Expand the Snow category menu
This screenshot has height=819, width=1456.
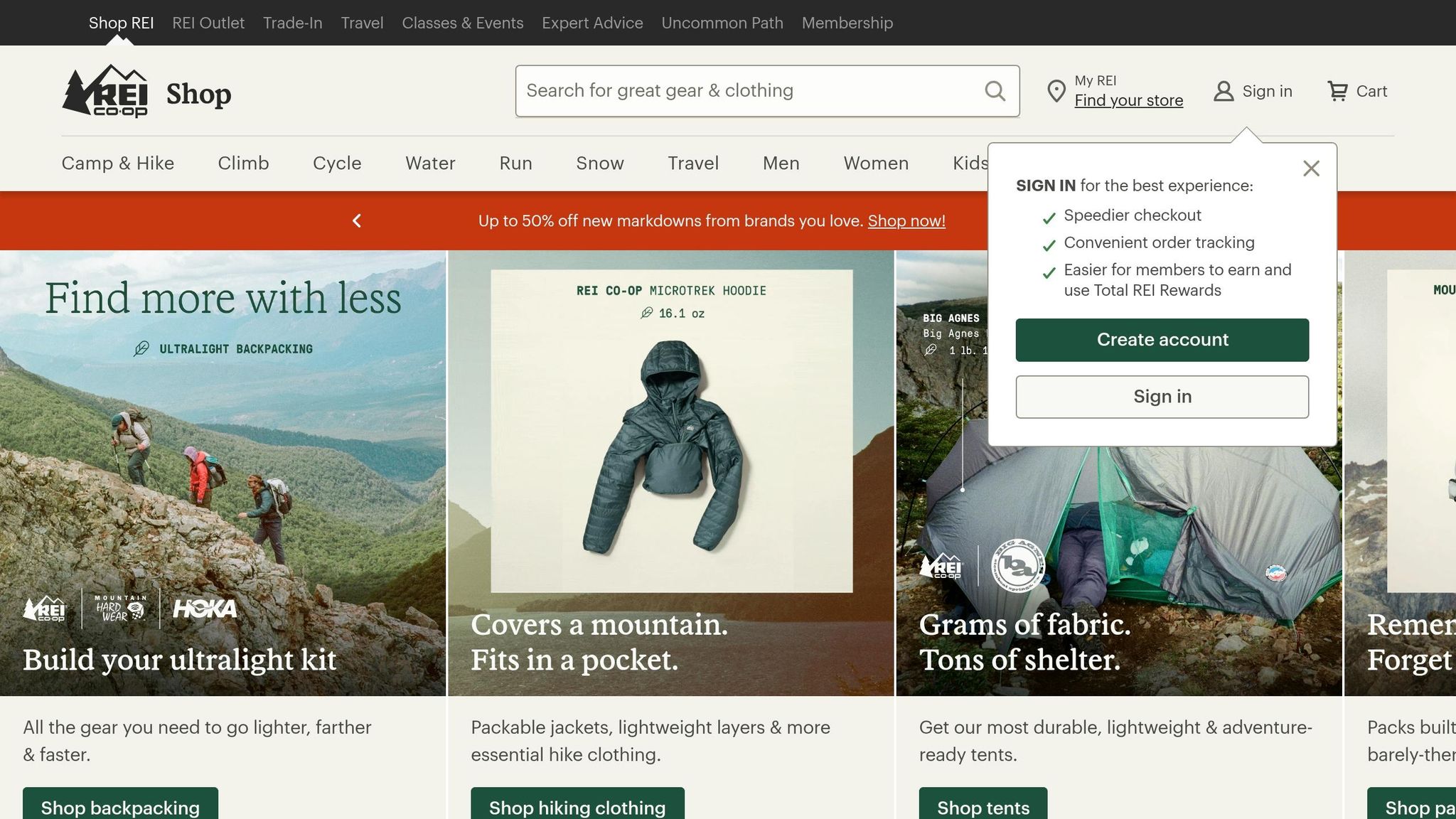599,164
